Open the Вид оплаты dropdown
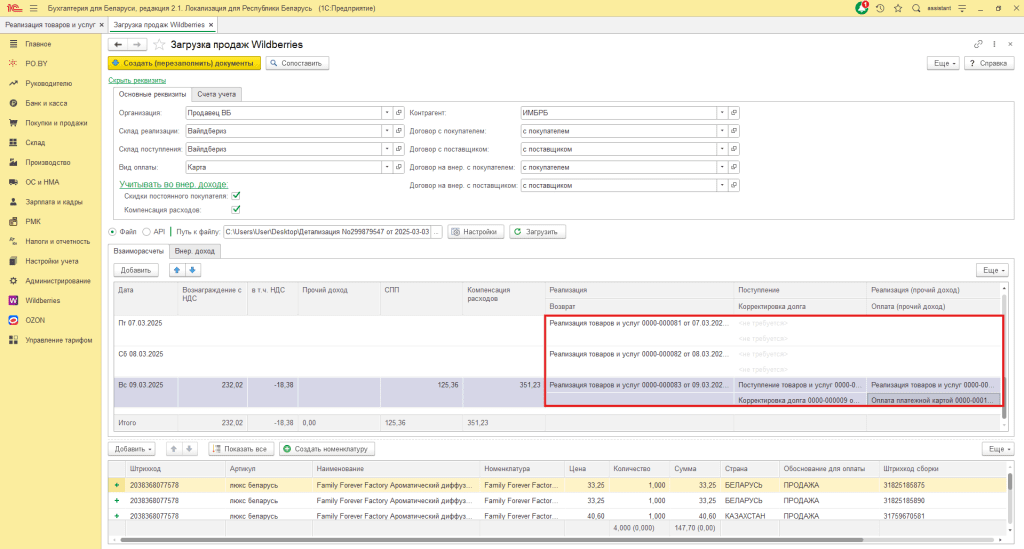The image size is (1024, 549). (x=386, y=167)
